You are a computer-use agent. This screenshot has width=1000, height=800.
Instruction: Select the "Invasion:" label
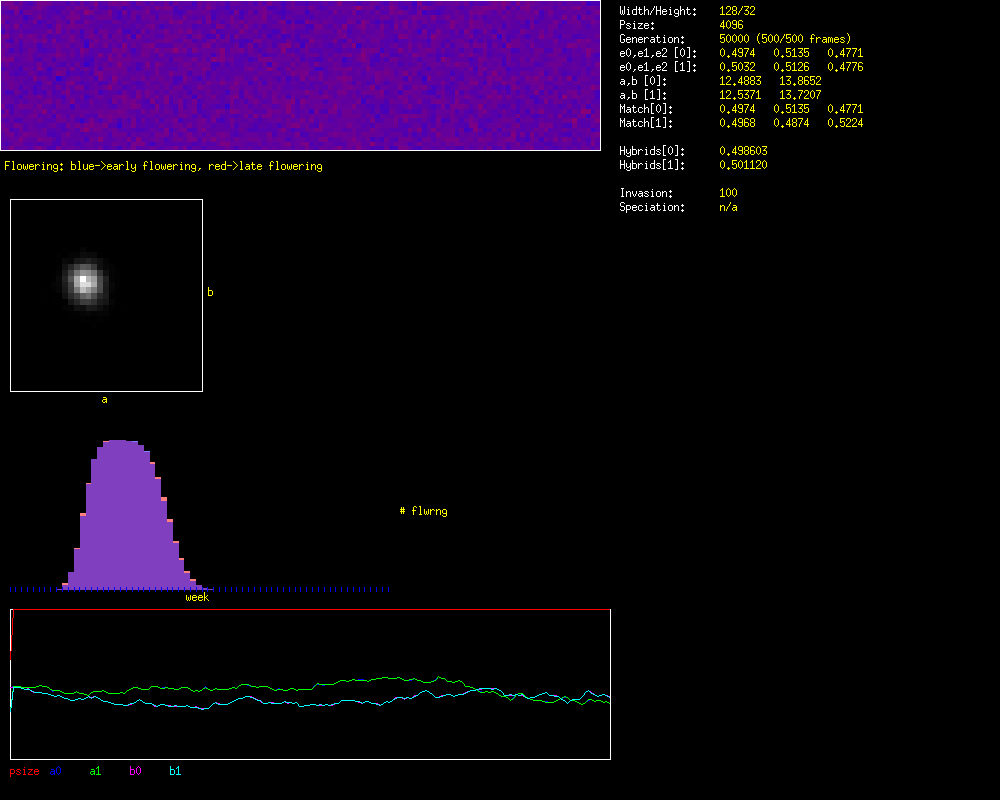pos(646,194)
